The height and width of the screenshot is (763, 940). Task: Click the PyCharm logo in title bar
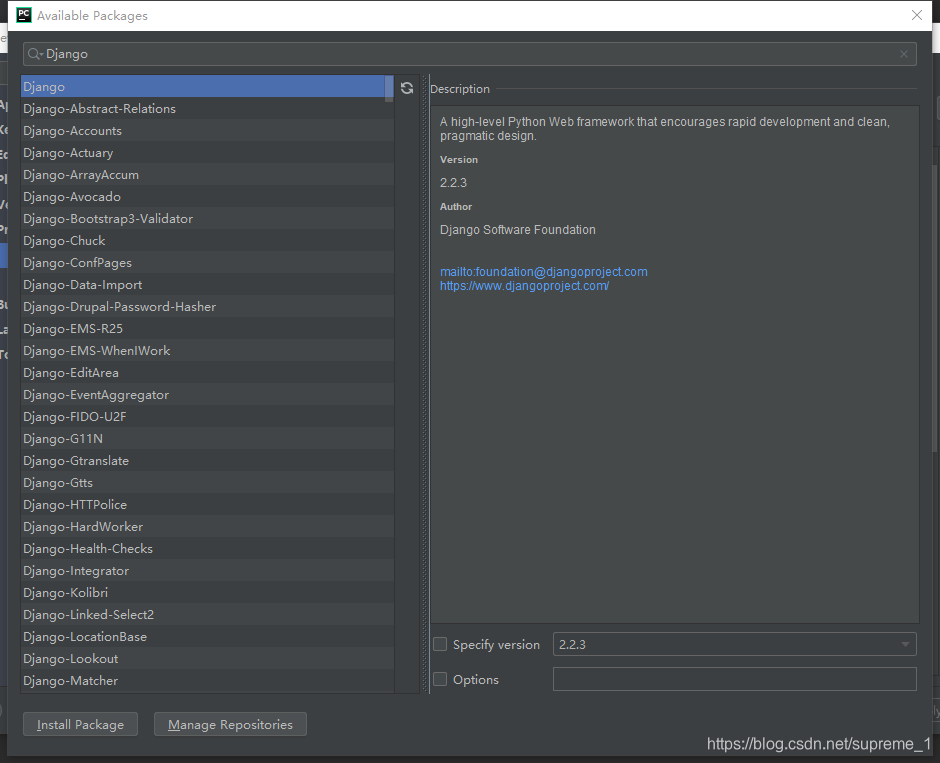23,15
